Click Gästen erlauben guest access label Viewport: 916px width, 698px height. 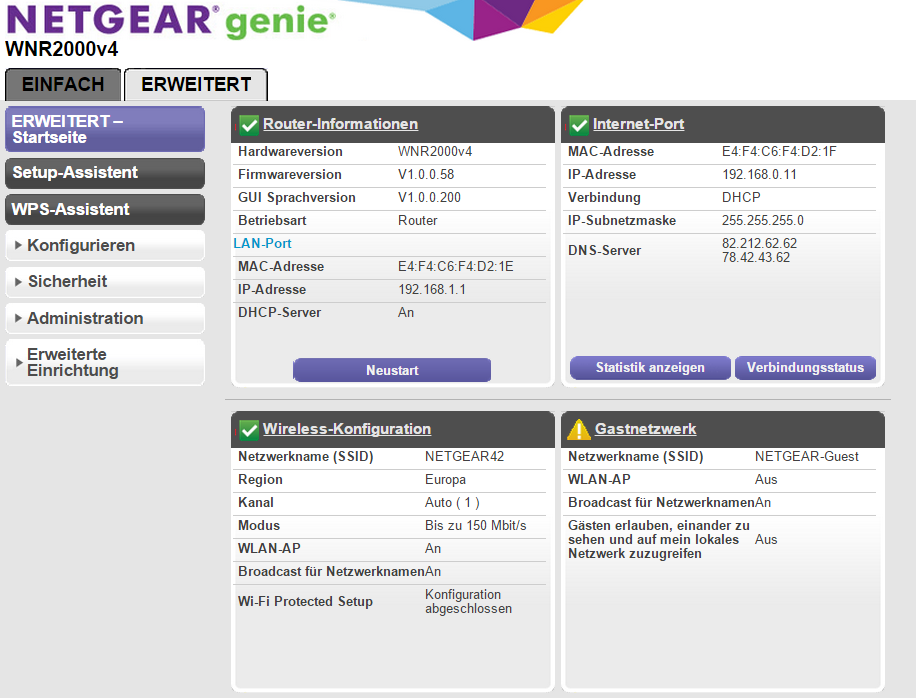(658, 540)
